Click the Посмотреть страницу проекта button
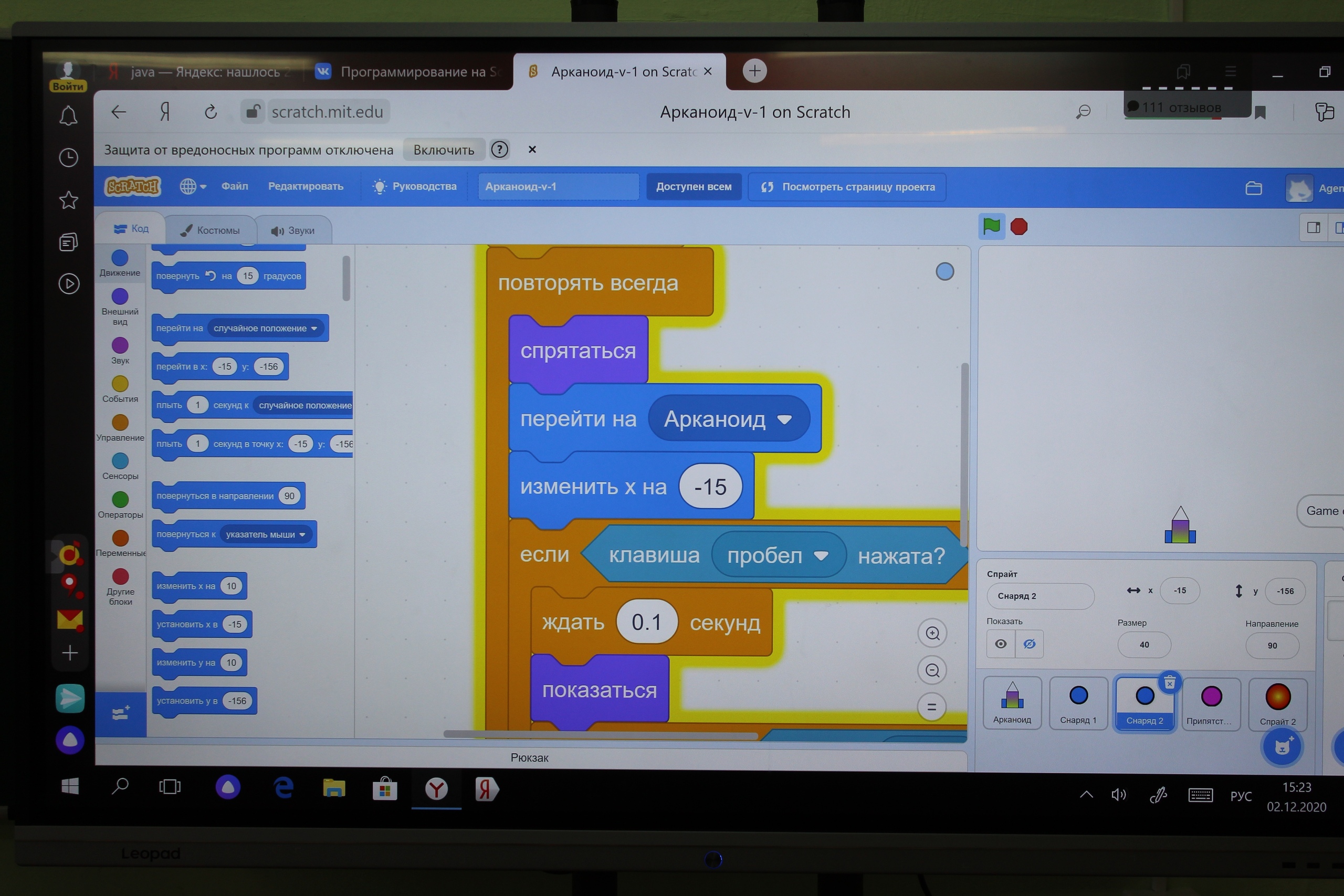 point(847,187)
